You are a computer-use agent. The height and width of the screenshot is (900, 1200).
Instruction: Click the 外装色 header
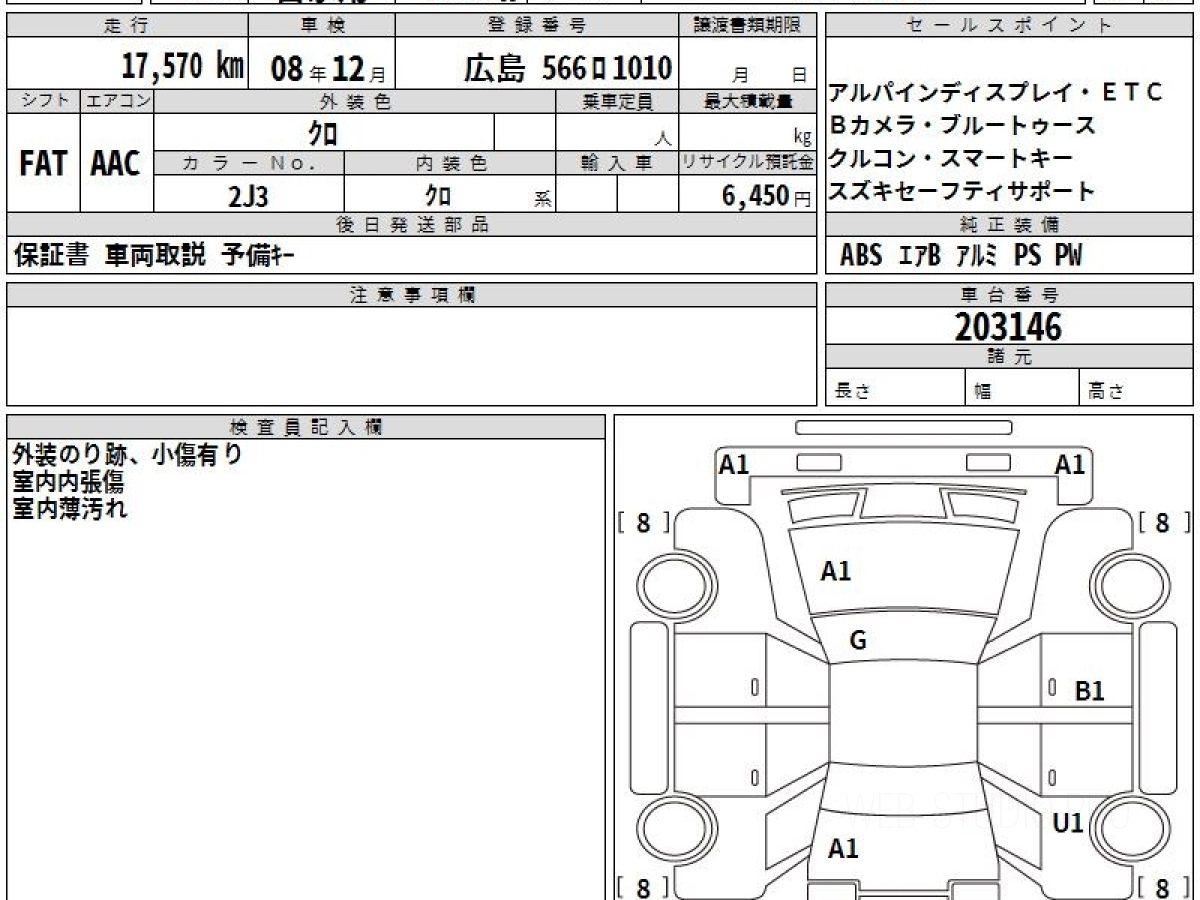pyautogui.click(x=355, y=101)
